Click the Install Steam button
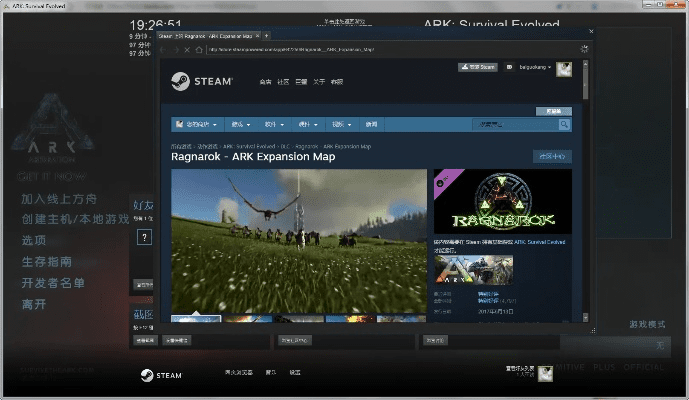Viewport: 689px width, 400px height. (477, 68)
